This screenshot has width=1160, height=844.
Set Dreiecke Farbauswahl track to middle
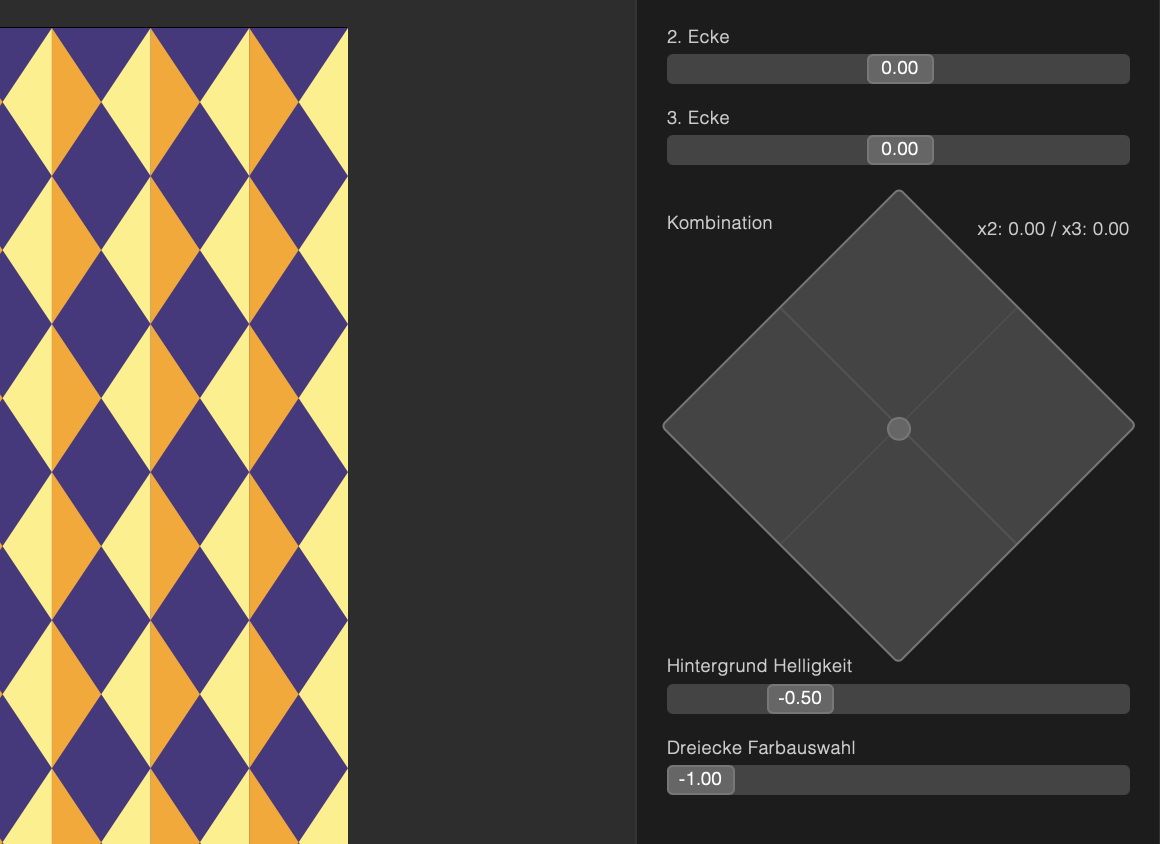899,780
